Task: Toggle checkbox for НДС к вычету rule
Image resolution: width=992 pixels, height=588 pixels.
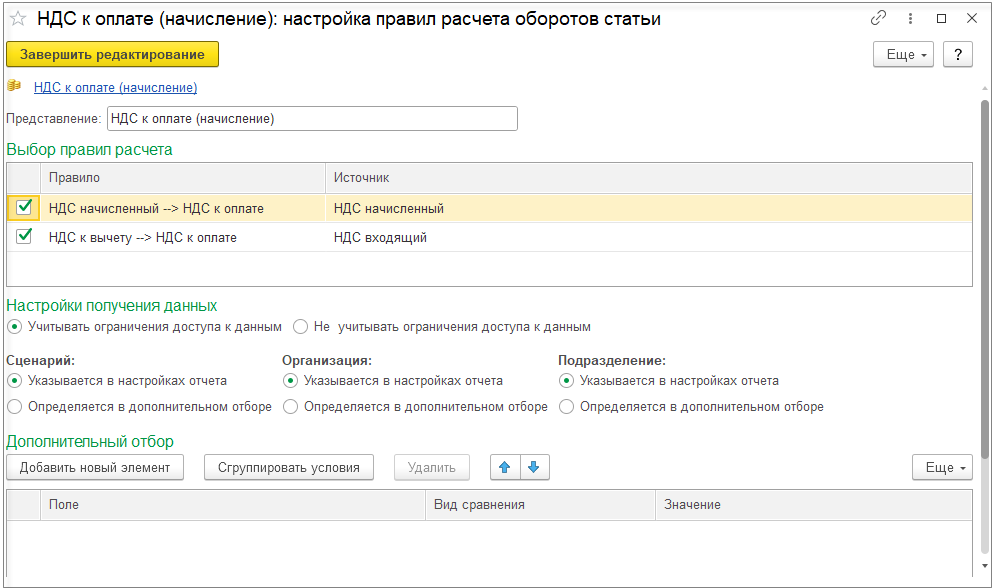Action: pos(25,237)
